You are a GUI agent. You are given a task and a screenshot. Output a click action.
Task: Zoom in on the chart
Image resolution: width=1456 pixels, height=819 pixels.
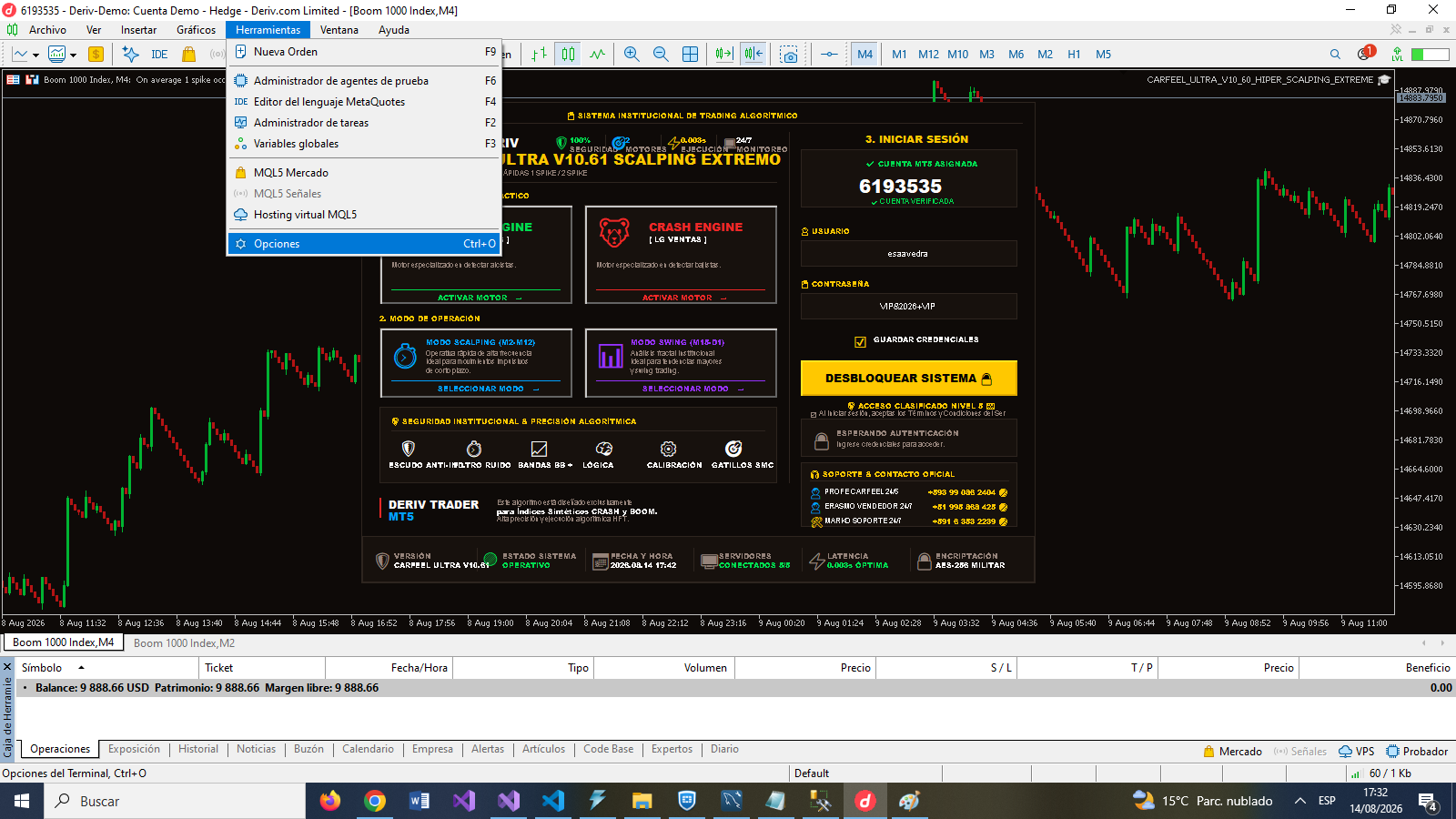[x=632, y=55]
